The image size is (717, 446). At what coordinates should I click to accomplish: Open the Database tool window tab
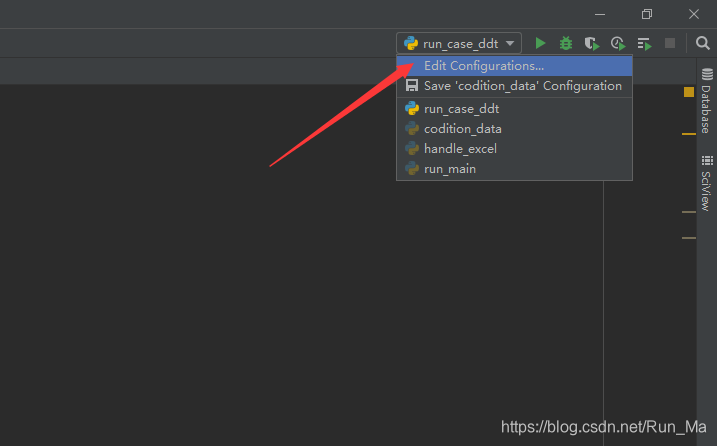click(x=707, y=101)
